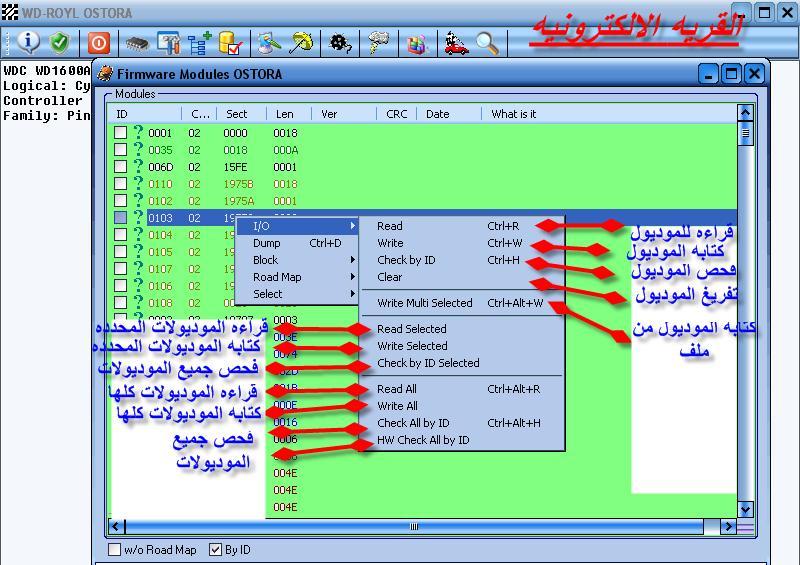
Task: Click the green shield checkmark icon
Action: click(x=60, y=42)
